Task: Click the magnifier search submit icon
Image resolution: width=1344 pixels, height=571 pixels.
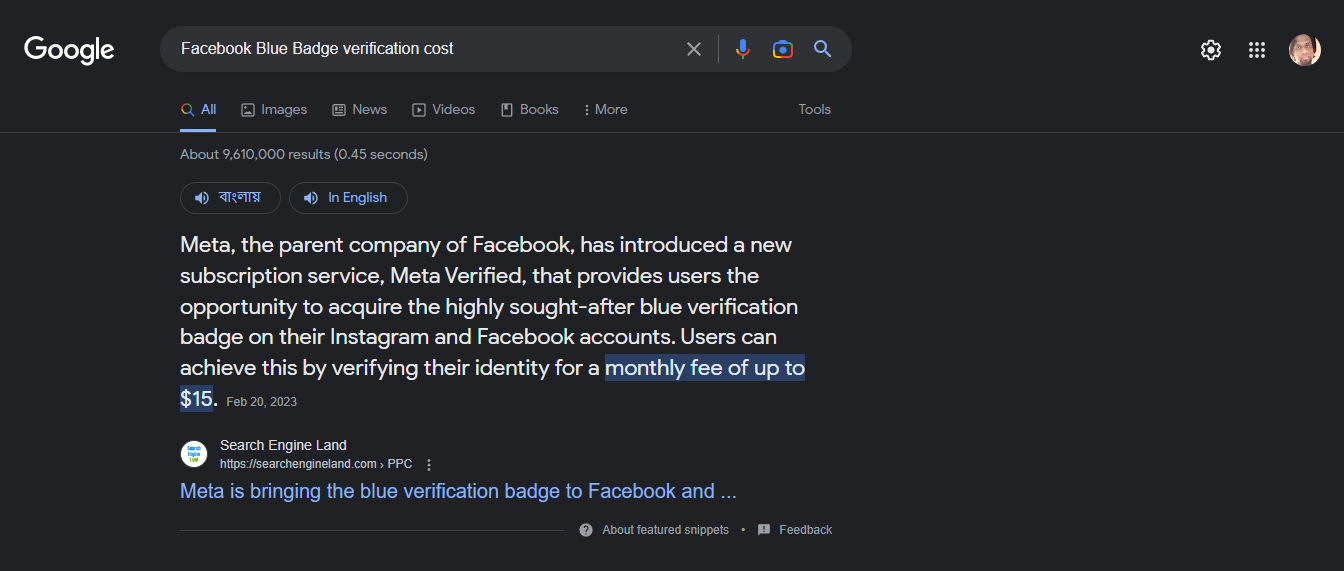Action: point(822,49)
